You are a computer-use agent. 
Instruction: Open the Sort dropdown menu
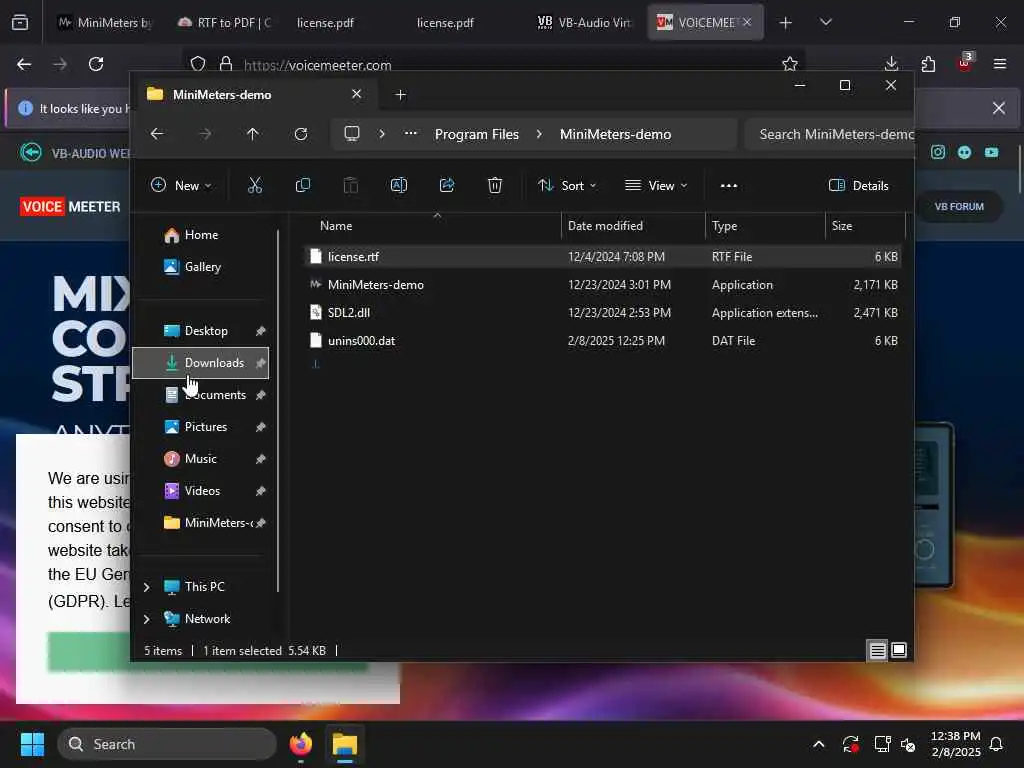point(567,185)
